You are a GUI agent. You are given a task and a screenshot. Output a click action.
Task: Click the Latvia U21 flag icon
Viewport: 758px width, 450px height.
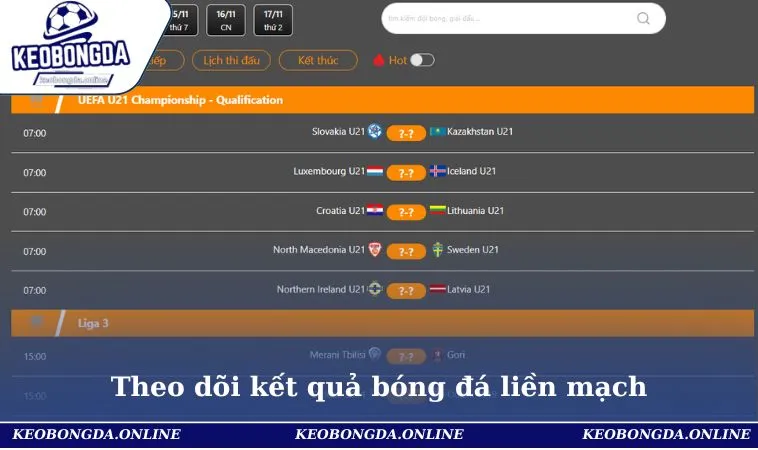click(x=437, y=290)
